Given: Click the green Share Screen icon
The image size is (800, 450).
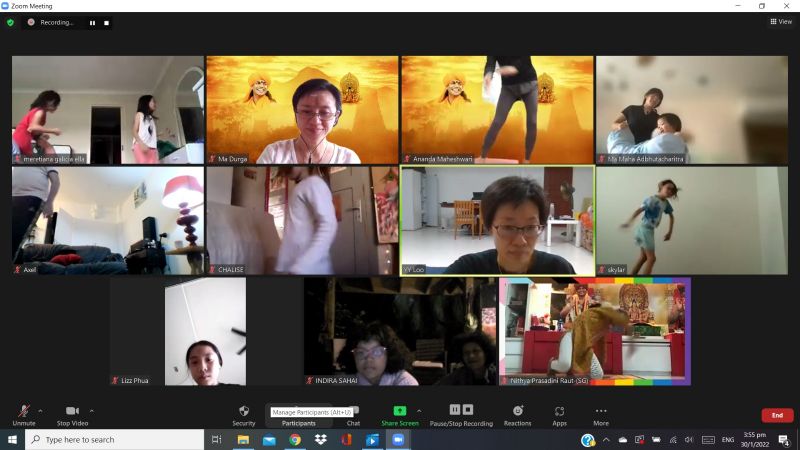Looking at the screenshot, I should [x=399, y=411].
